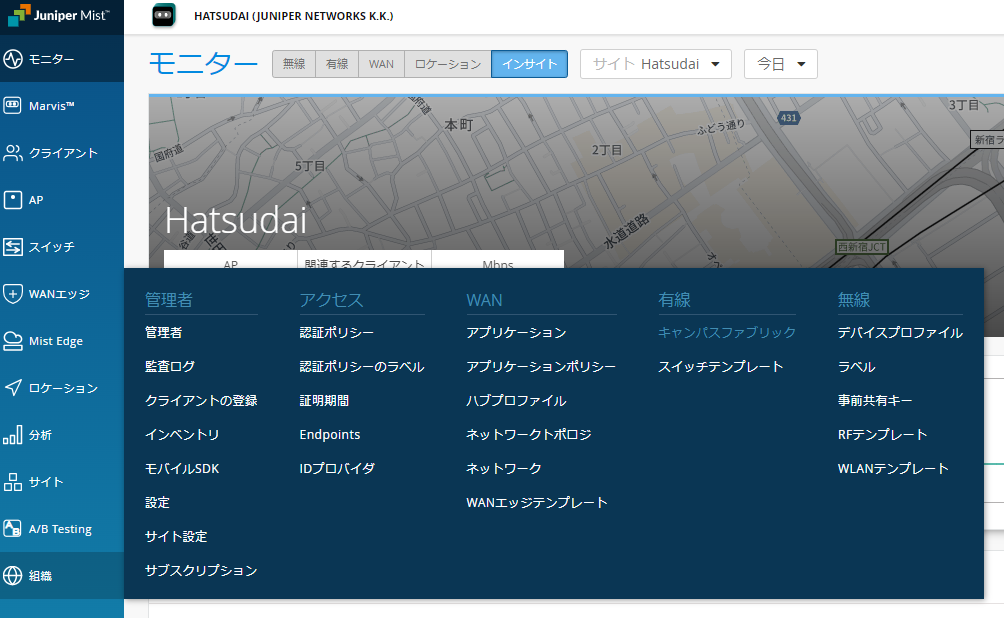Screen dimensions: 1004x618
Task: Open the Mist Edge cloud icon
Action: click(13, 341)
